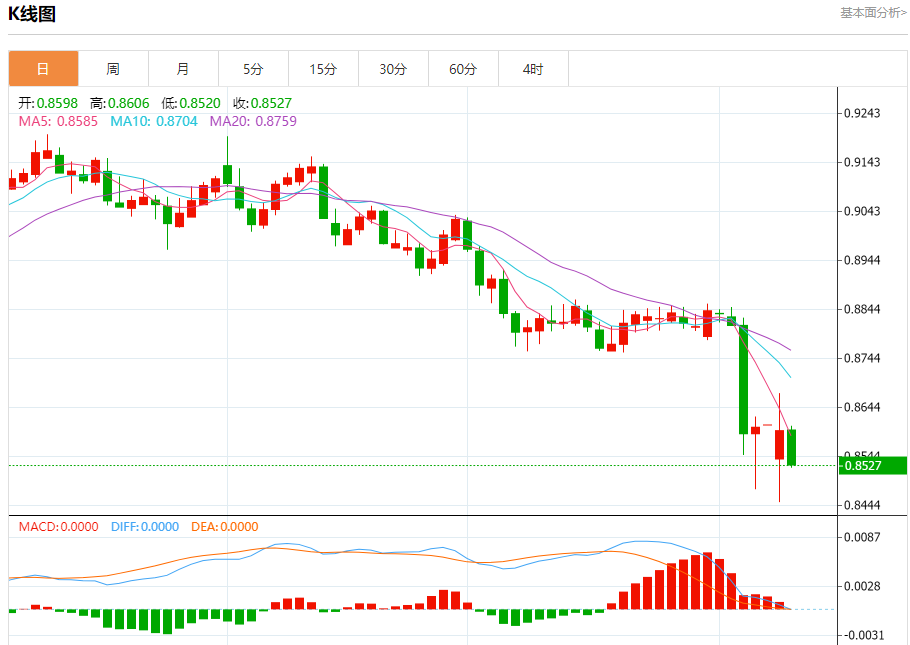Image resolution: width=910 pixels, height=645 pixels.
Task: Click the 0.0028 MACD axis label
Action: [862, 586]
